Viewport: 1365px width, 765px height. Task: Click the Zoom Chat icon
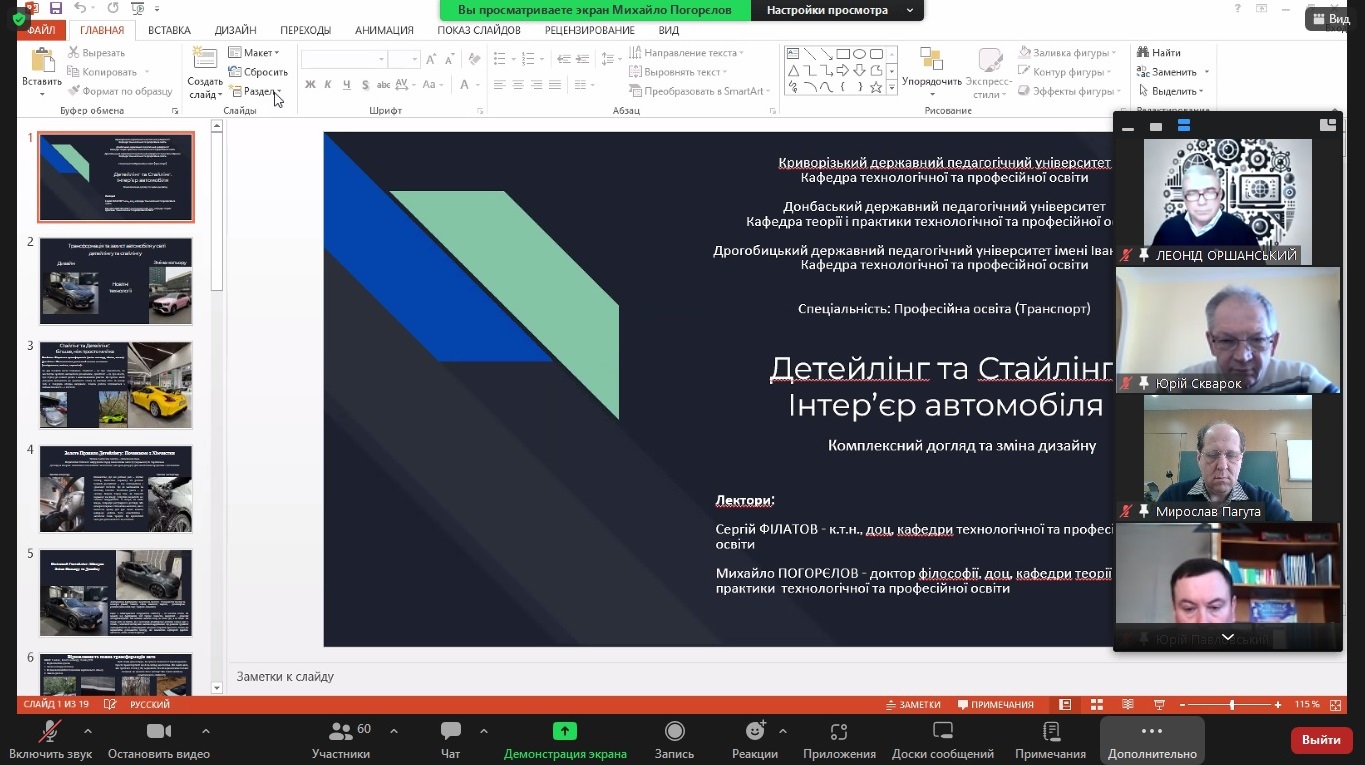coord(450,732)
